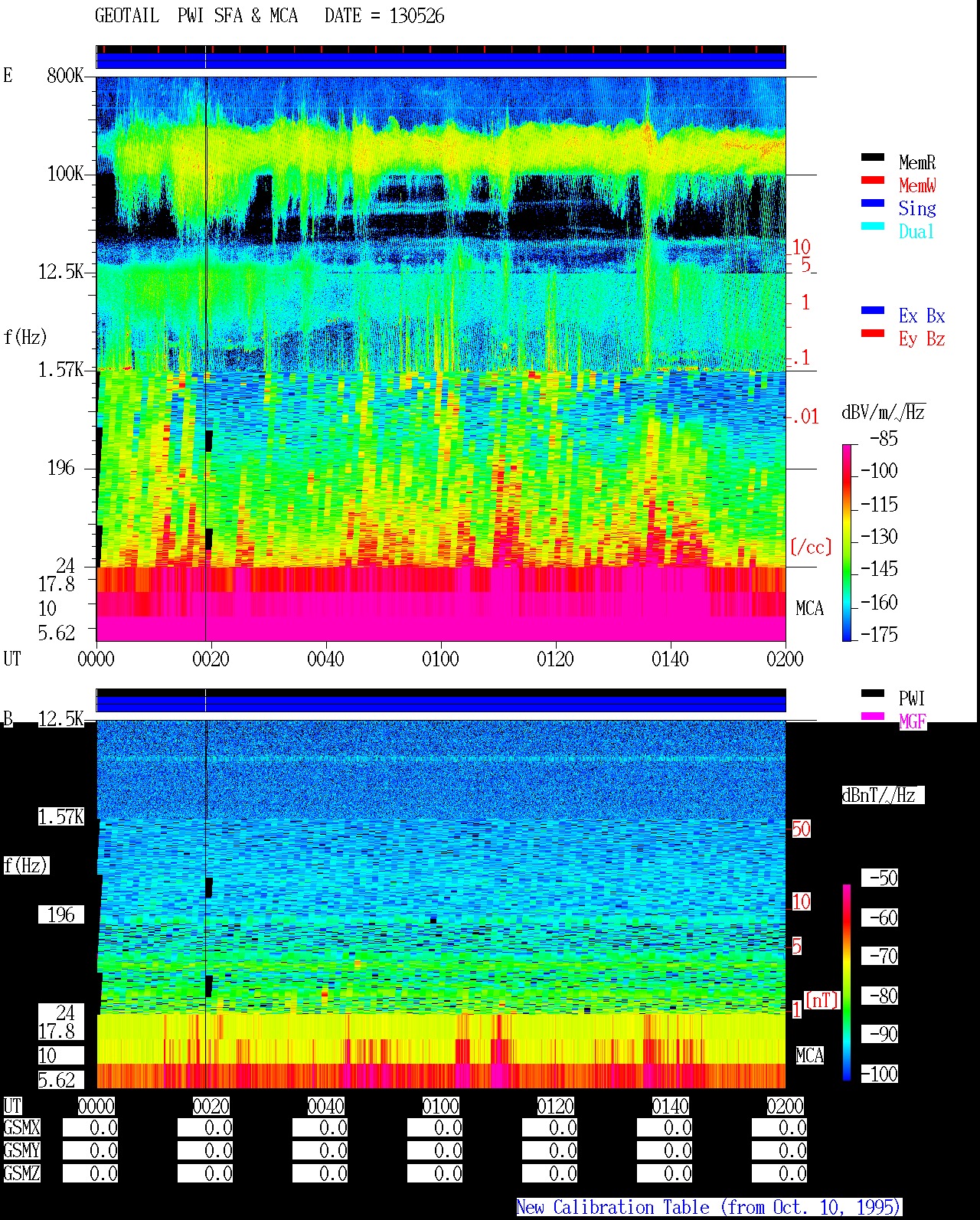Image resolution: width=980 pixels, height=1220 pixels.
Task: Click the E panel 0140 time tick label
Action: pos(670,659)
